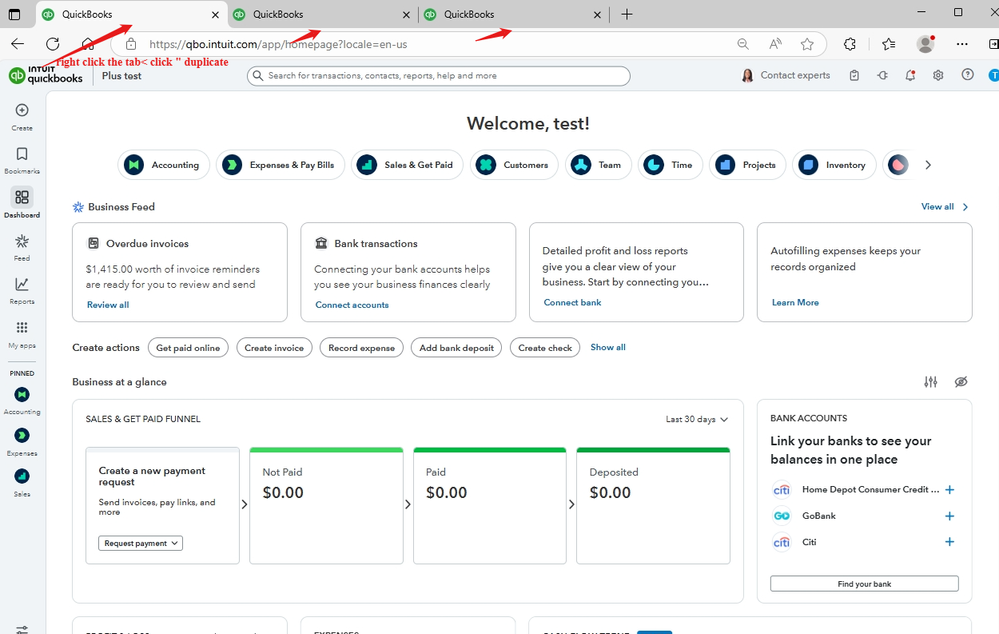Viewport: 999px width, 634px height.
Task: Open notifications bell icon
Action: point(910,75)
